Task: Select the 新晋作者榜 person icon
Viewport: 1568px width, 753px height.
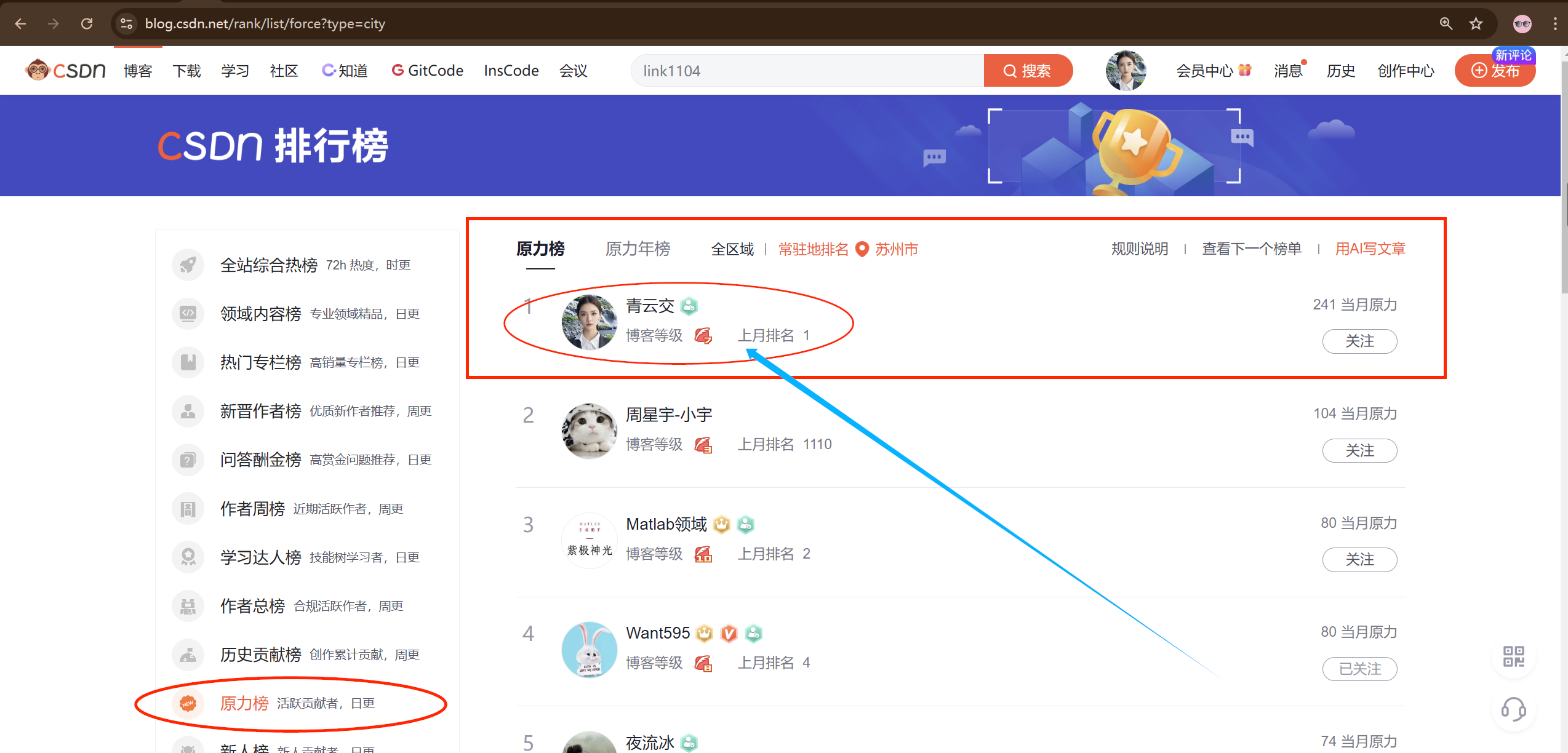Action: tap(188, 411)
